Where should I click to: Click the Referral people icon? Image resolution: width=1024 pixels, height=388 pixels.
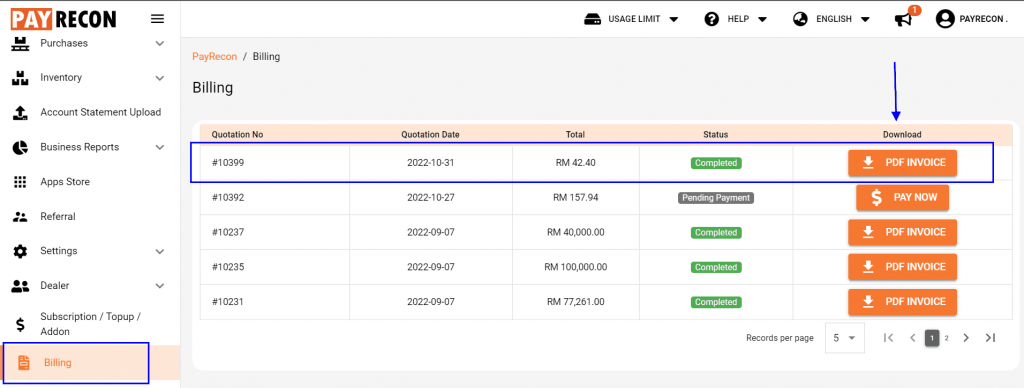pyautogui.click(x=20, y=216)
